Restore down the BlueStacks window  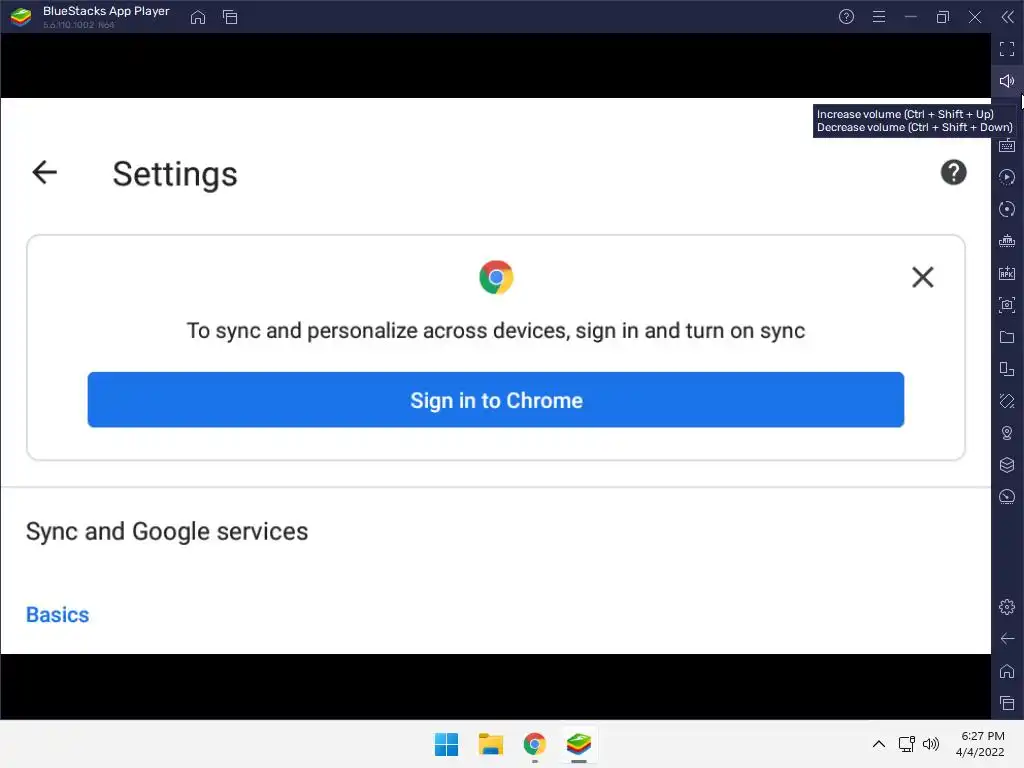point(942,17)
